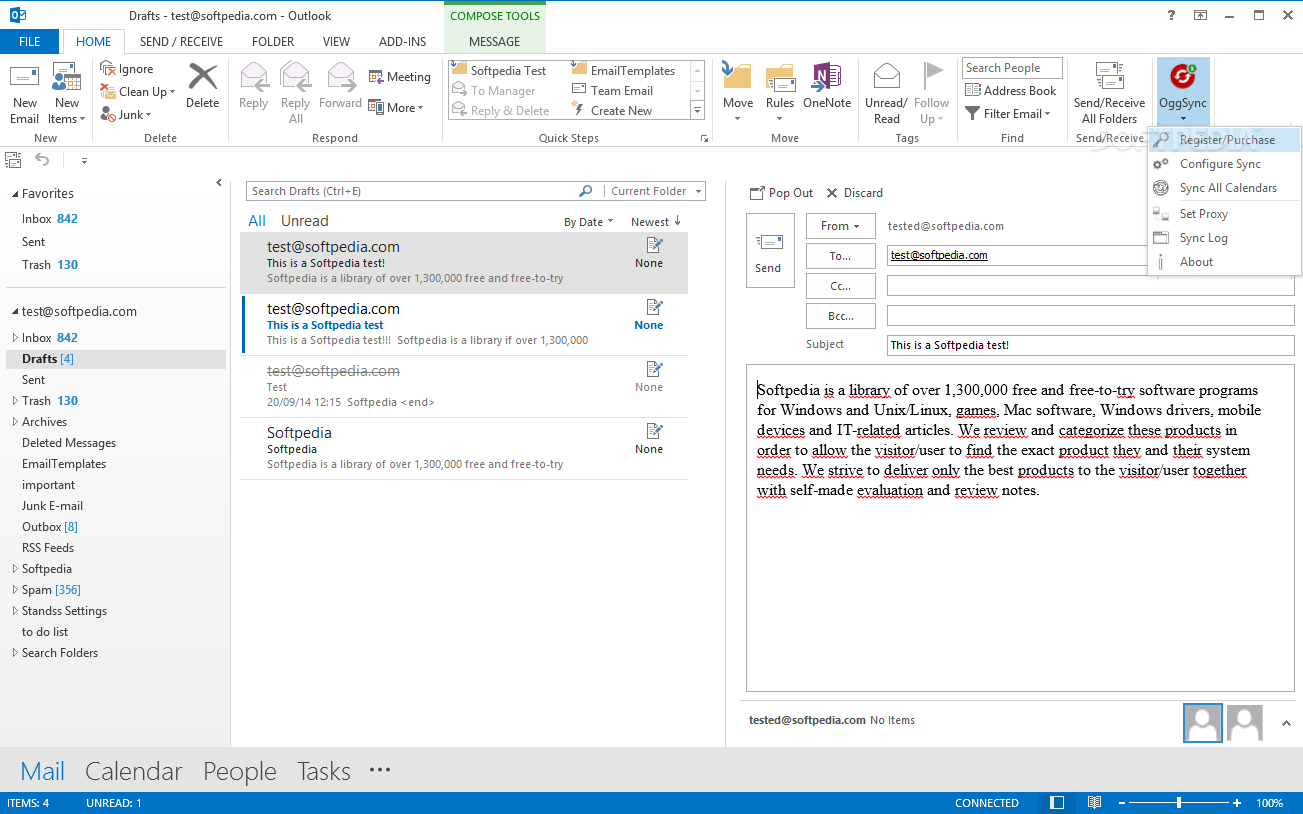Click the To... recipients button
Viewport: 1303px width, 814px height.
pos(840,256)
